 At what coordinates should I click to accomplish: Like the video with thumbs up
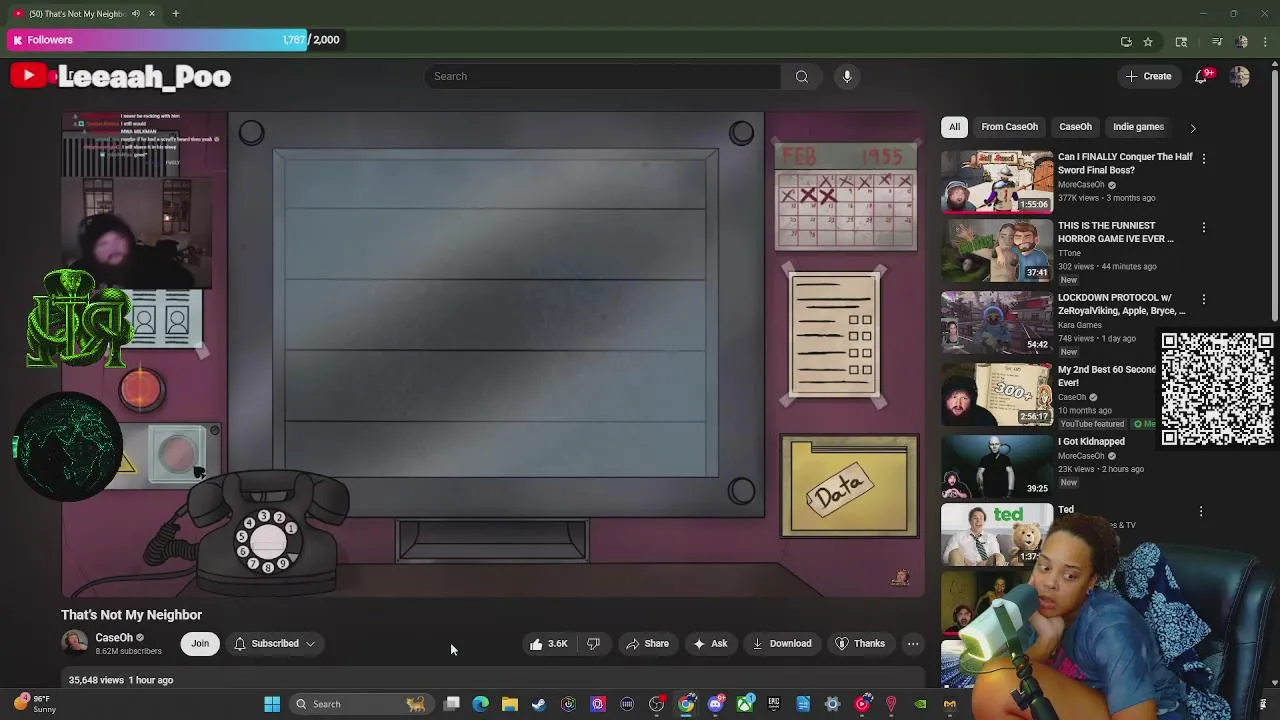[548, 644]
